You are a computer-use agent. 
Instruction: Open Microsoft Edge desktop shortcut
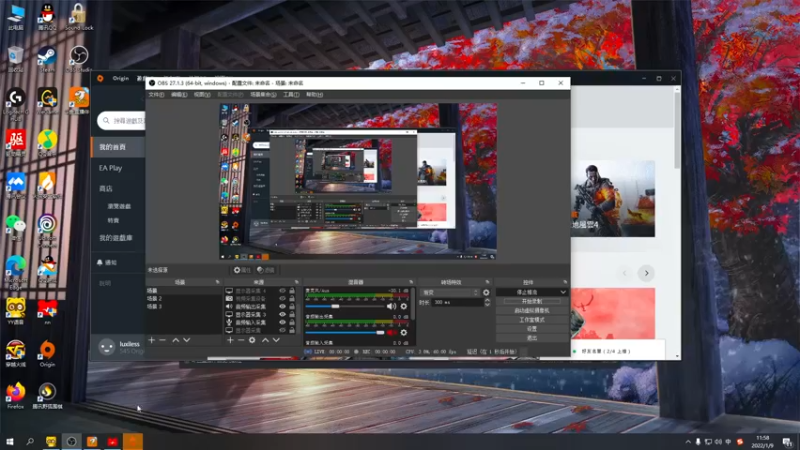point(16,271)
